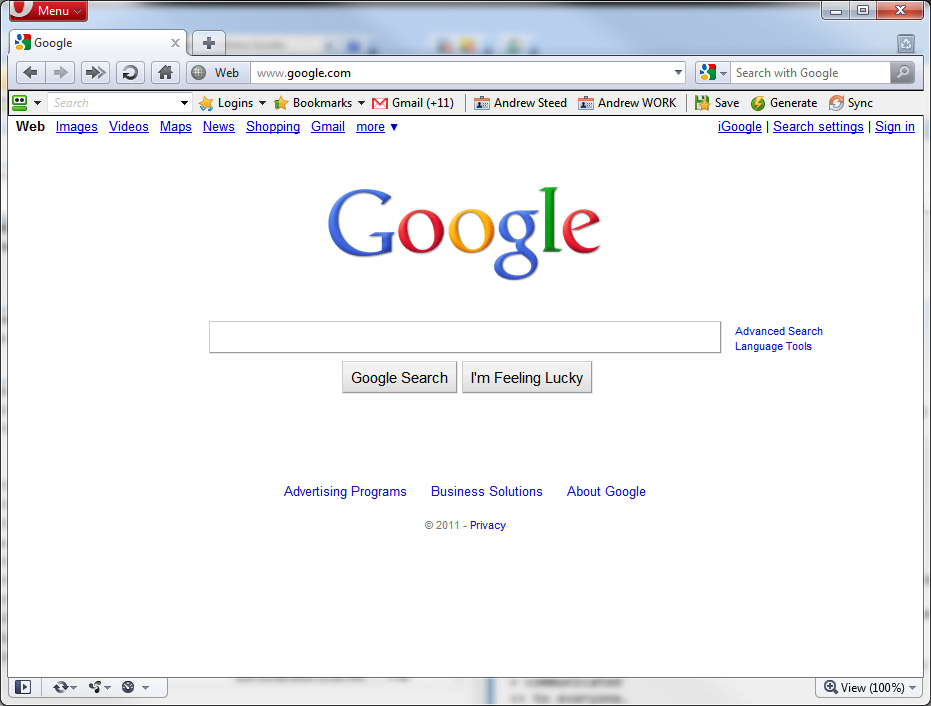The height and width of the screenshot is (706, 931).
Task: Open the closed tabs trash icon
Action: [905, 43]
